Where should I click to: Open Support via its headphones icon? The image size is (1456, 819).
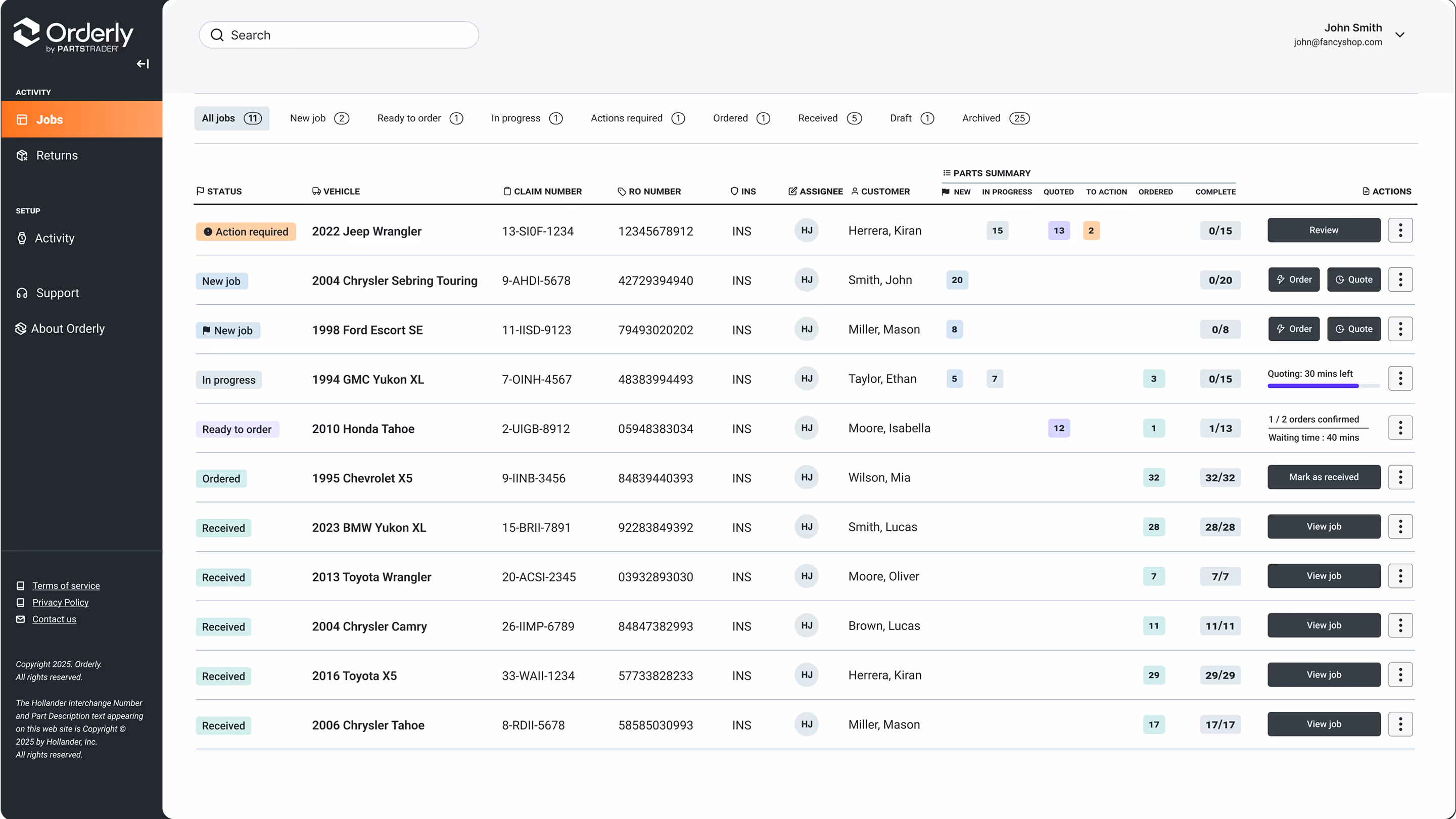point(21,292)
